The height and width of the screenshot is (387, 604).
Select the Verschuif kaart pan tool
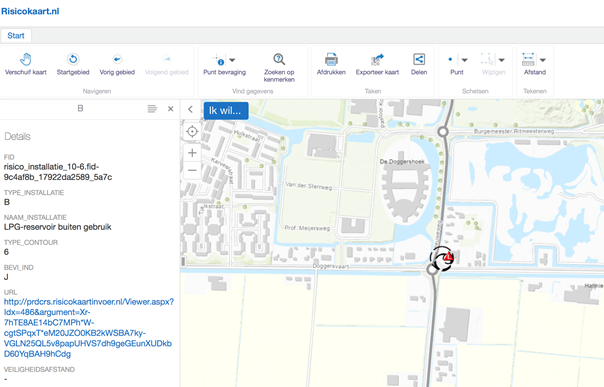pyautogui.click(x=25, y=64)
